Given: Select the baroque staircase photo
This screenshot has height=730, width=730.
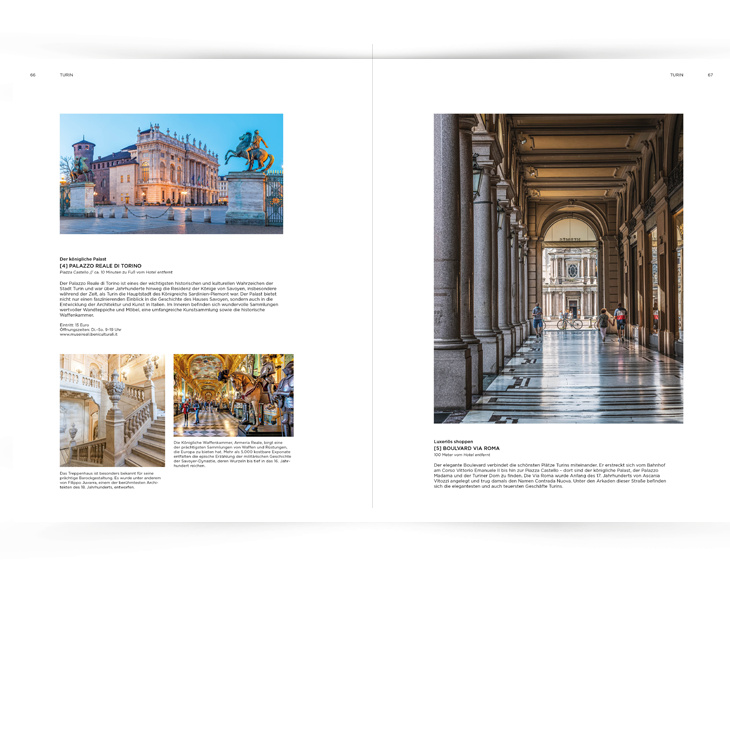Looking at the screenshot, I should (112, 409).
